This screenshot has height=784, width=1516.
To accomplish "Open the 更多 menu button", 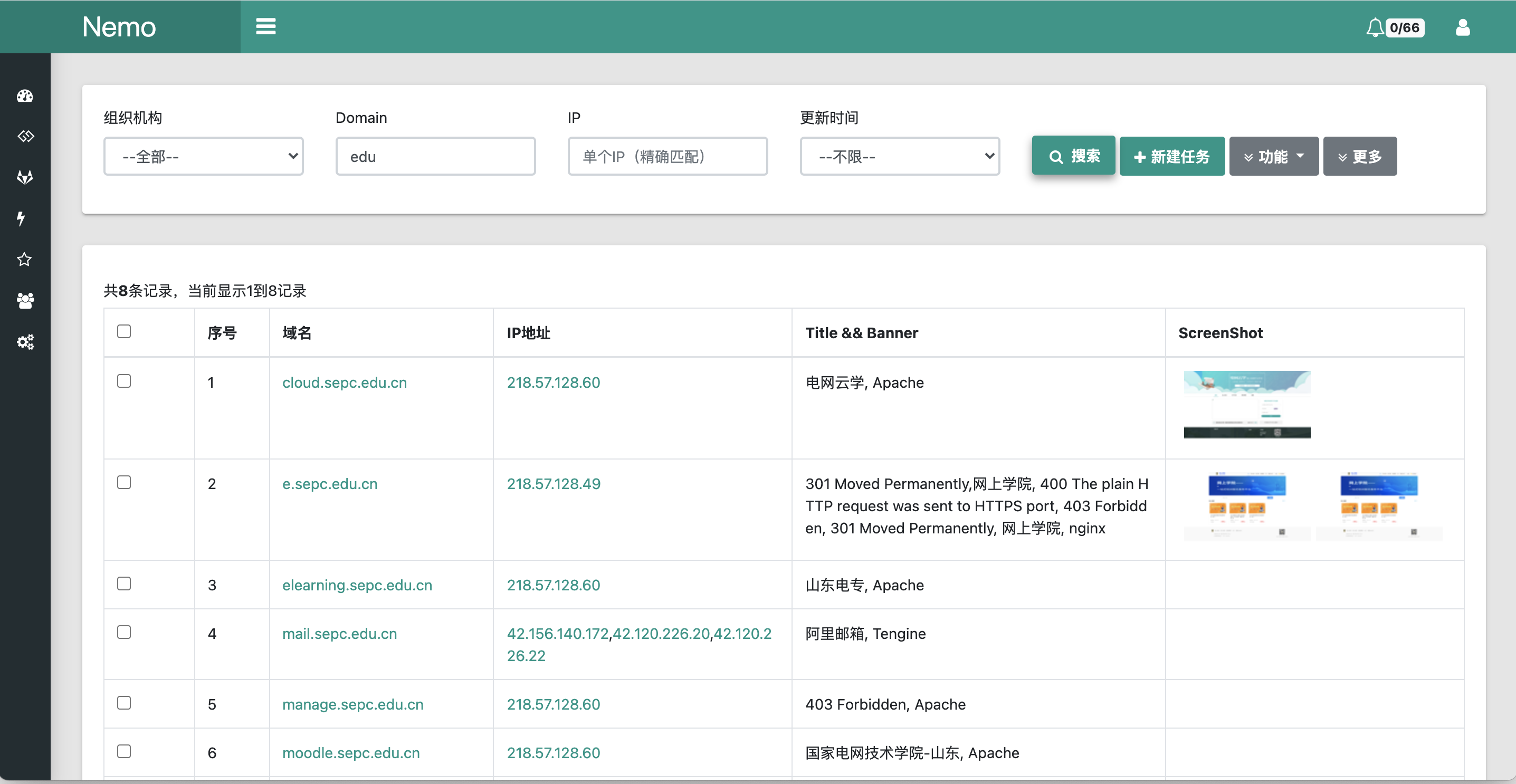I will (1359, 157).
